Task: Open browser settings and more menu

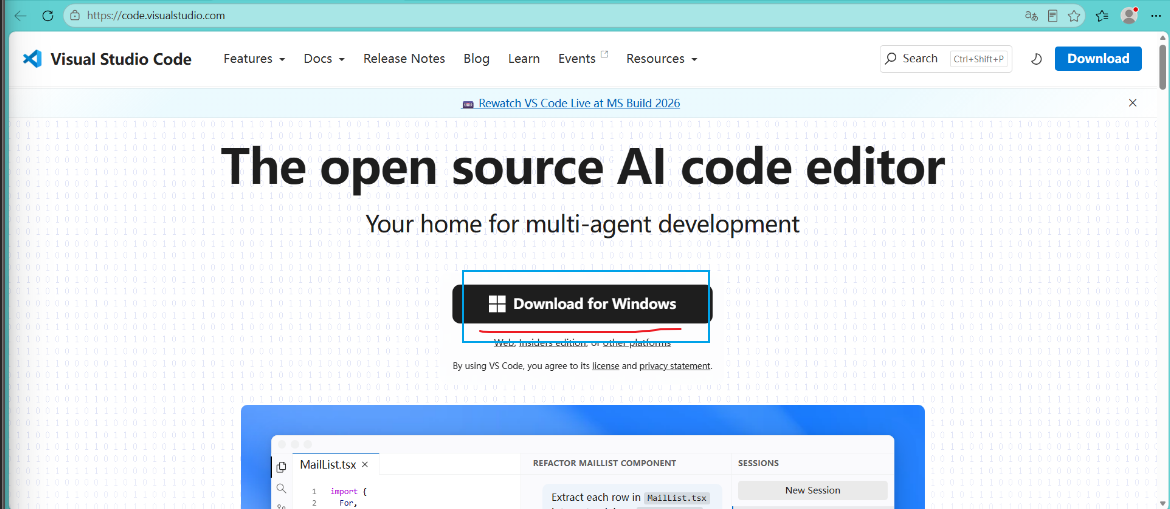Action: coord(1156,15)
